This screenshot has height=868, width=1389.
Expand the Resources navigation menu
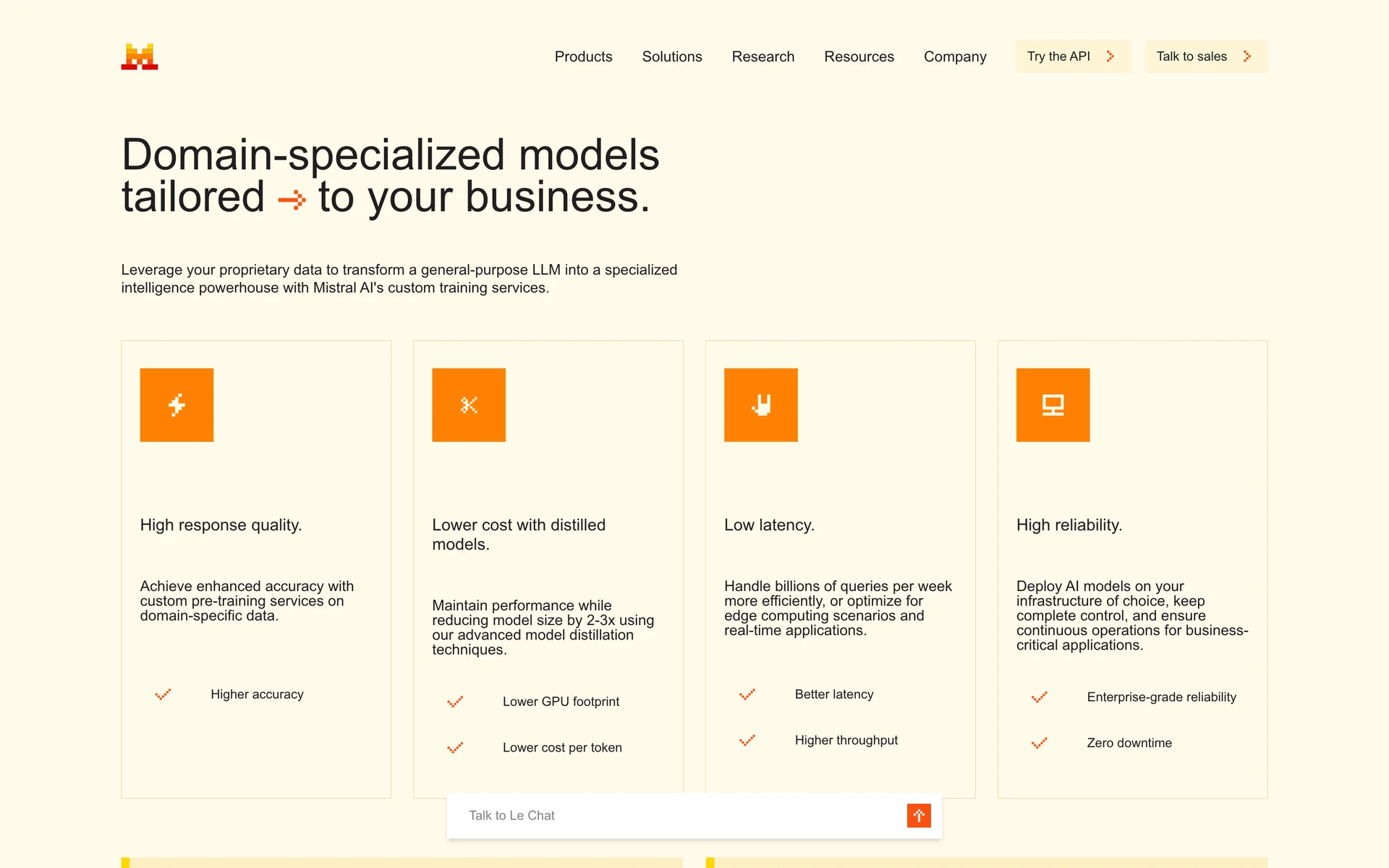pos(859,56)
